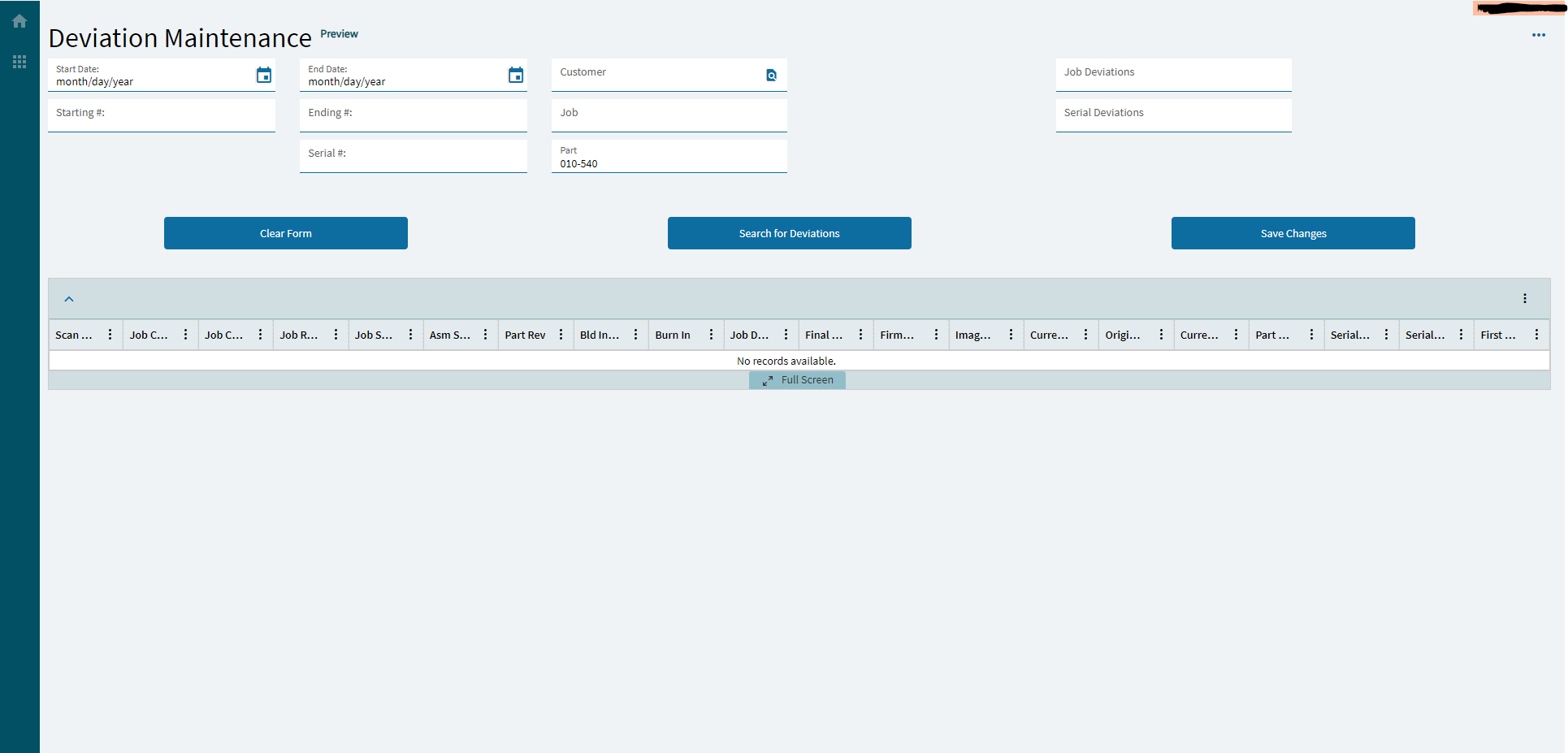Click the Deviation Maintenance page title

click(x=180, y=38)
